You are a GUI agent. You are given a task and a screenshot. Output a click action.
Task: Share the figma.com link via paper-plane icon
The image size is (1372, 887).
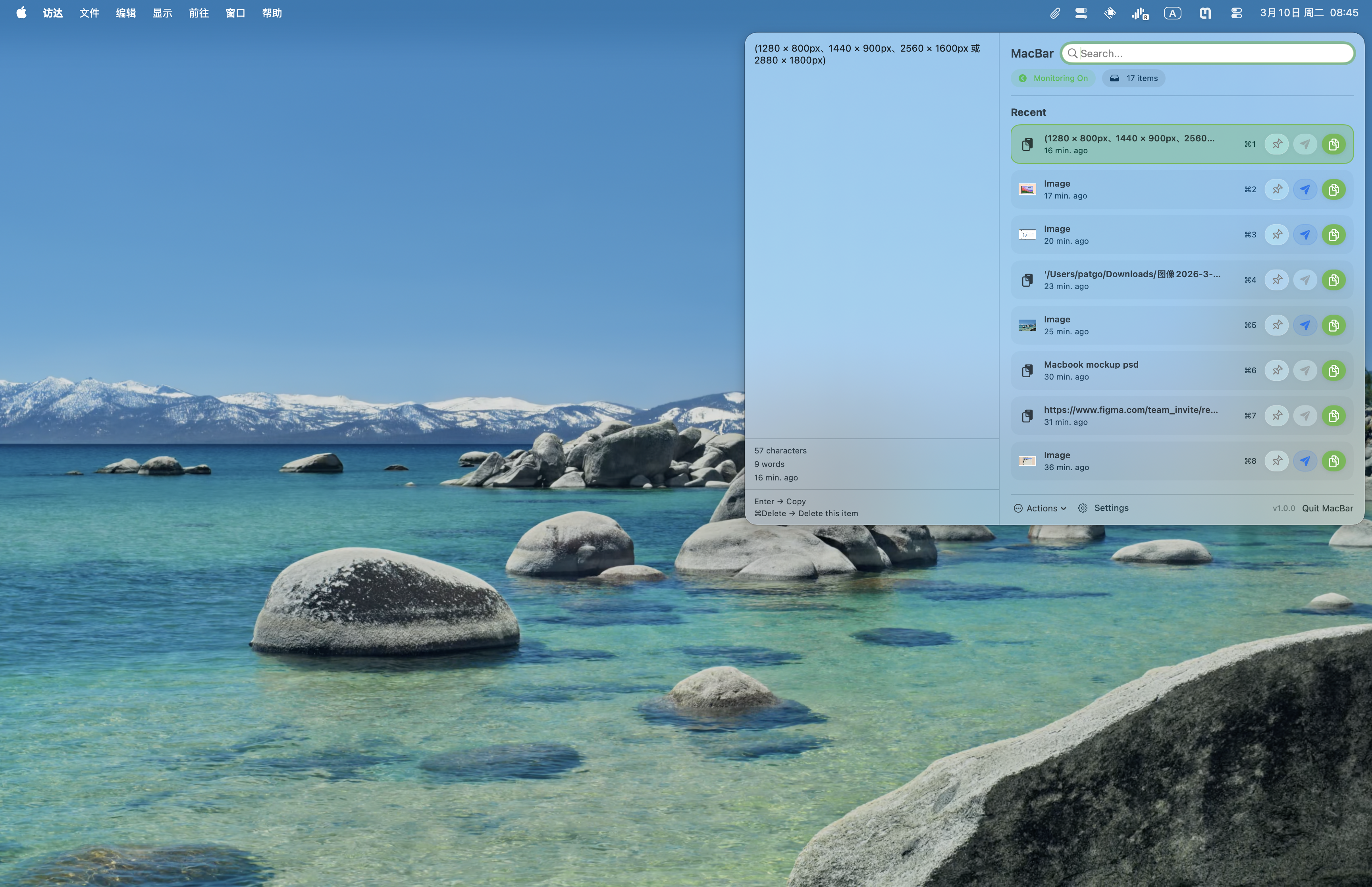click(x=1306, y=415)
